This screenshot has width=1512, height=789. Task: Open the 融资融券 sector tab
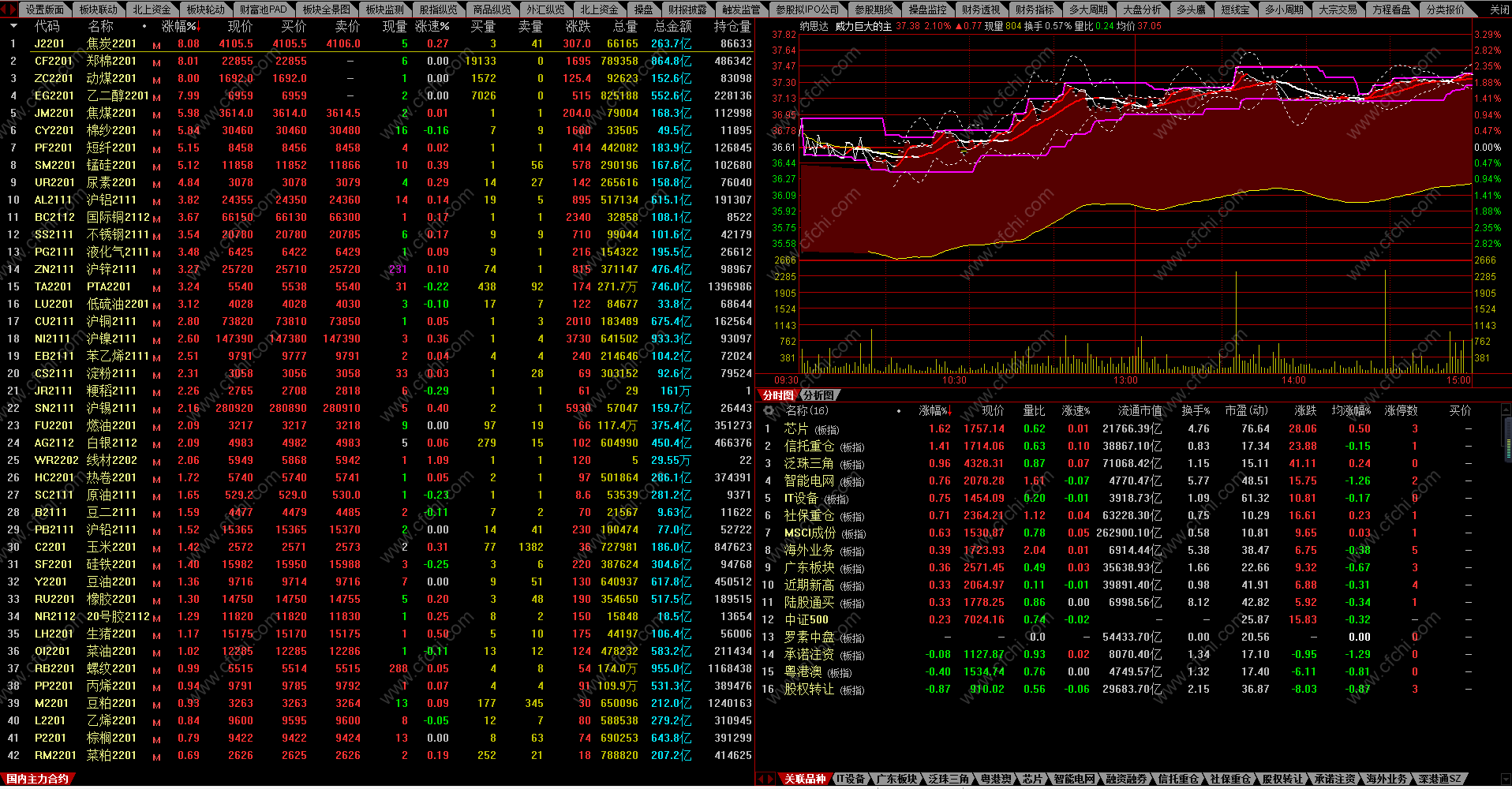pyautogui.click(x=1126, y=779)
